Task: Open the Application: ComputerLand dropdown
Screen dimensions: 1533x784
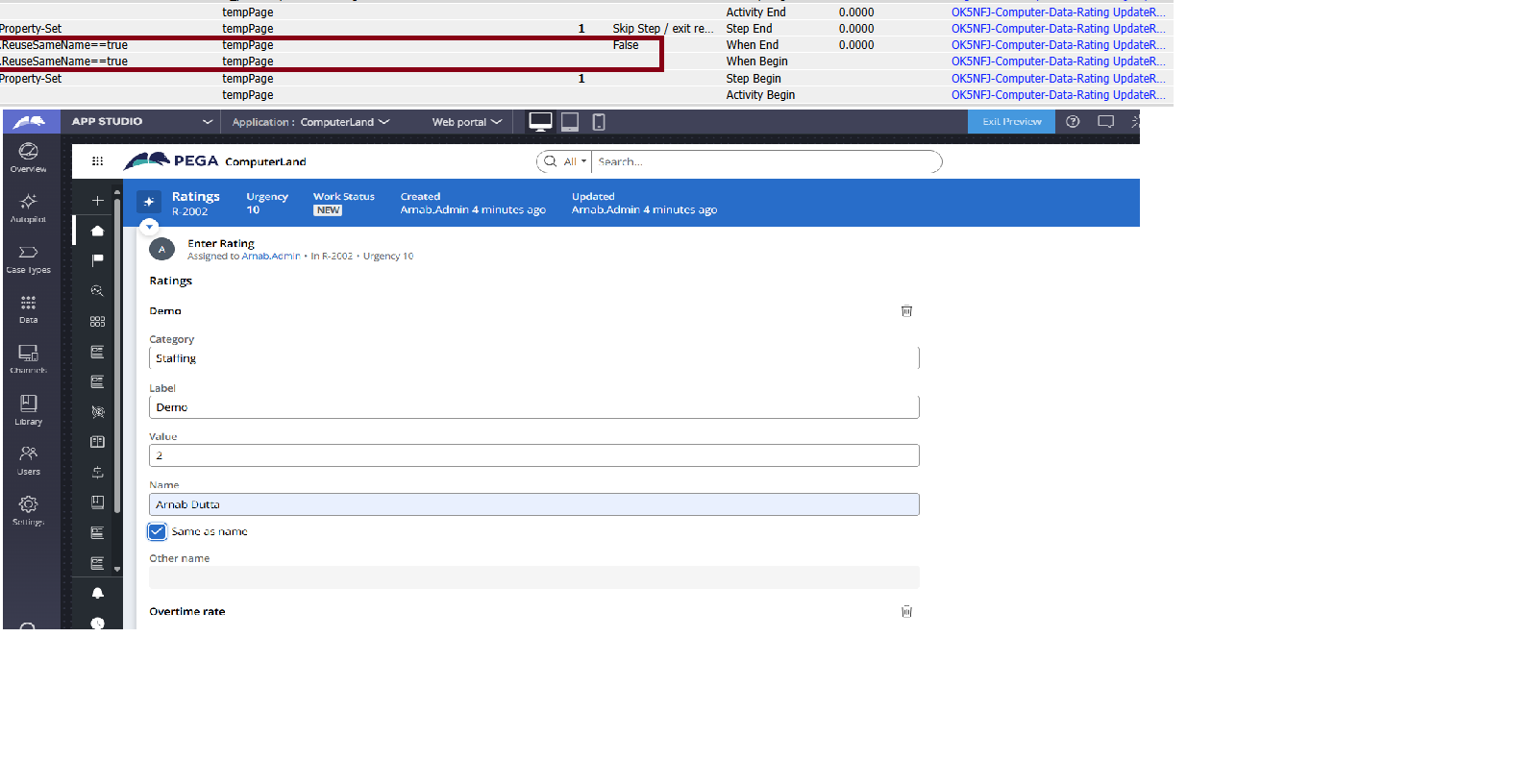Action: pyautogui.click(x=310, y=122)
